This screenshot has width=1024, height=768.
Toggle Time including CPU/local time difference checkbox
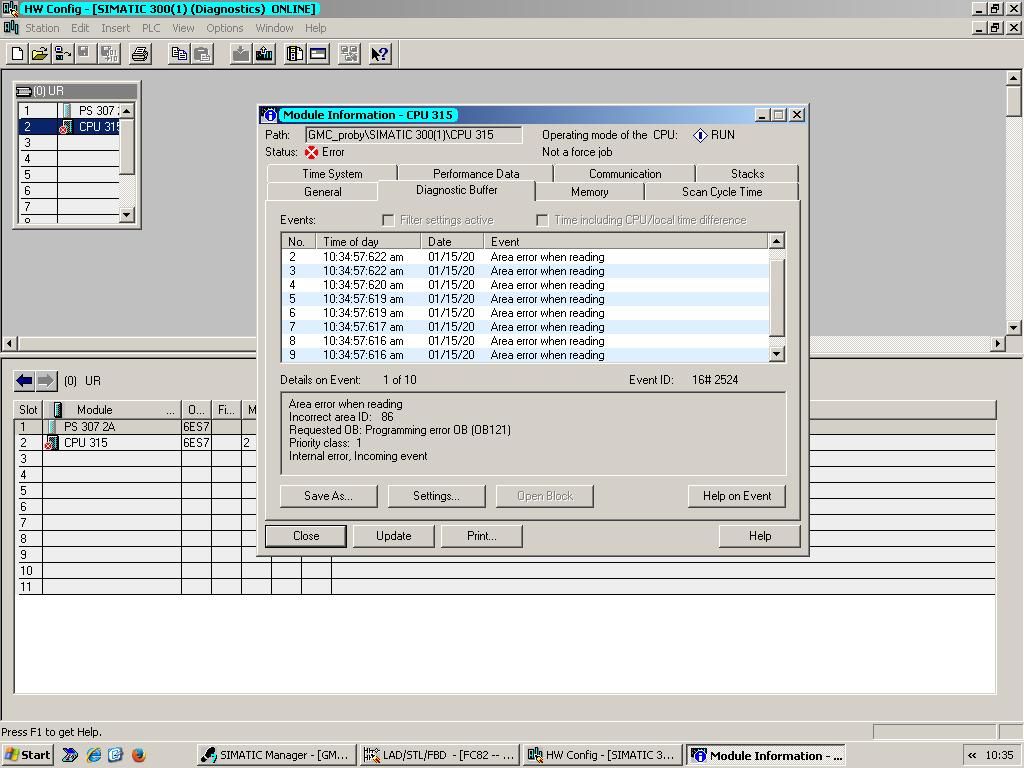tap(542, 220)
